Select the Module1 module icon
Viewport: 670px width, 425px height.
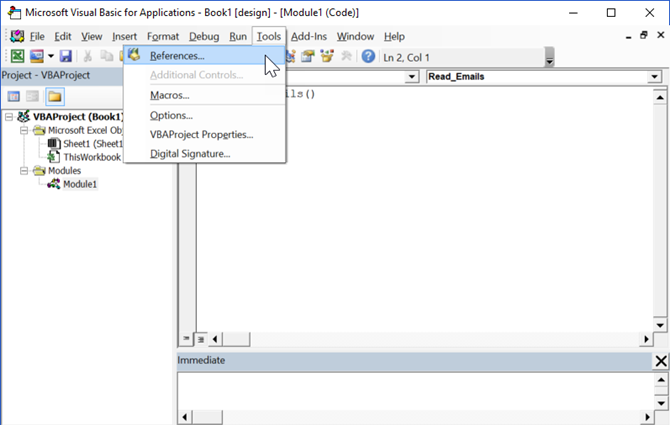53,184
